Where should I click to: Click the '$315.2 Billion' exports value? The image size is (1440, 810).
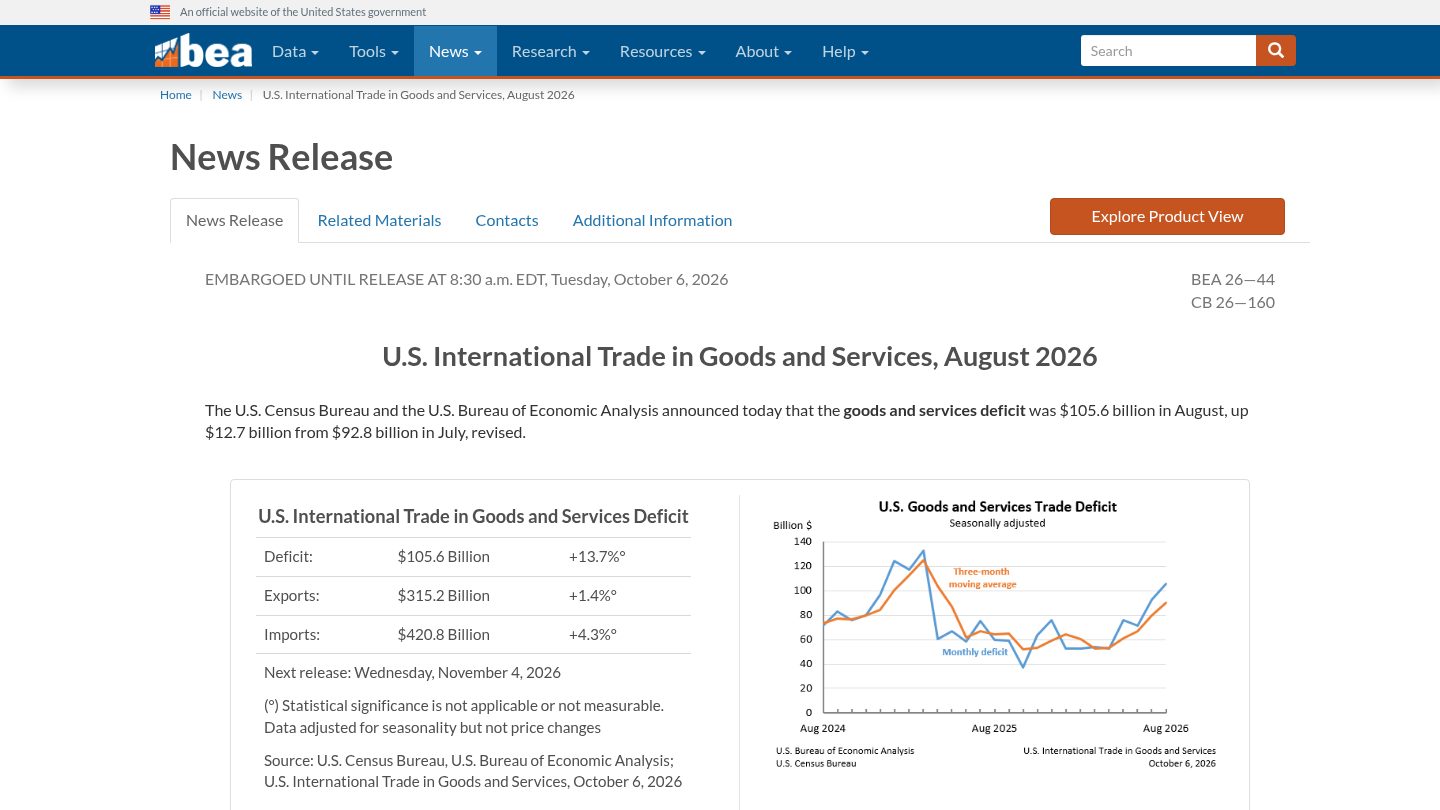pyautogui.click(x=443, y=595)
